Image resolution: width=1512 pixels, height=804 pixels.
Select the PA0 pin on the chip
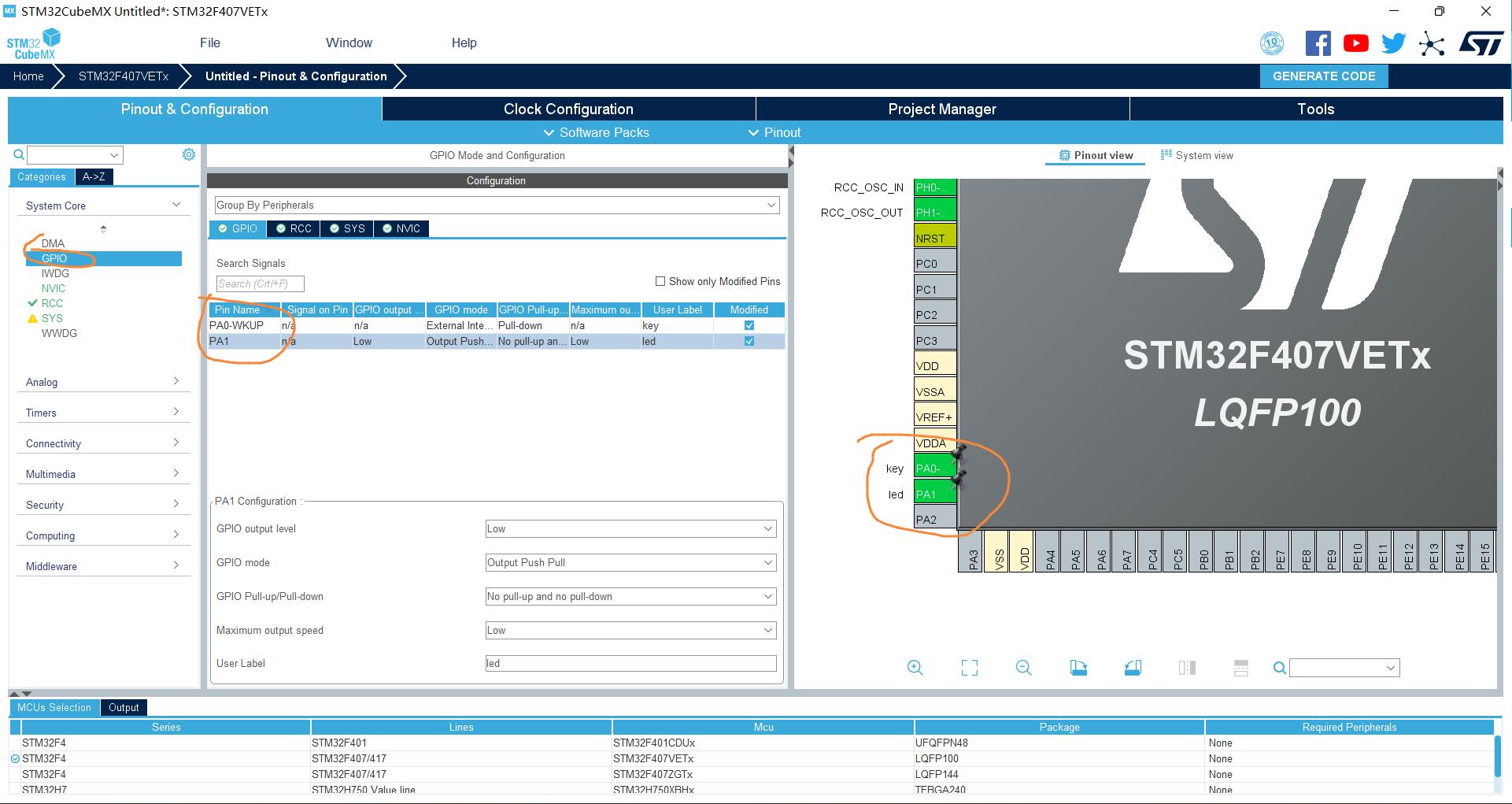tap(935, 468)
